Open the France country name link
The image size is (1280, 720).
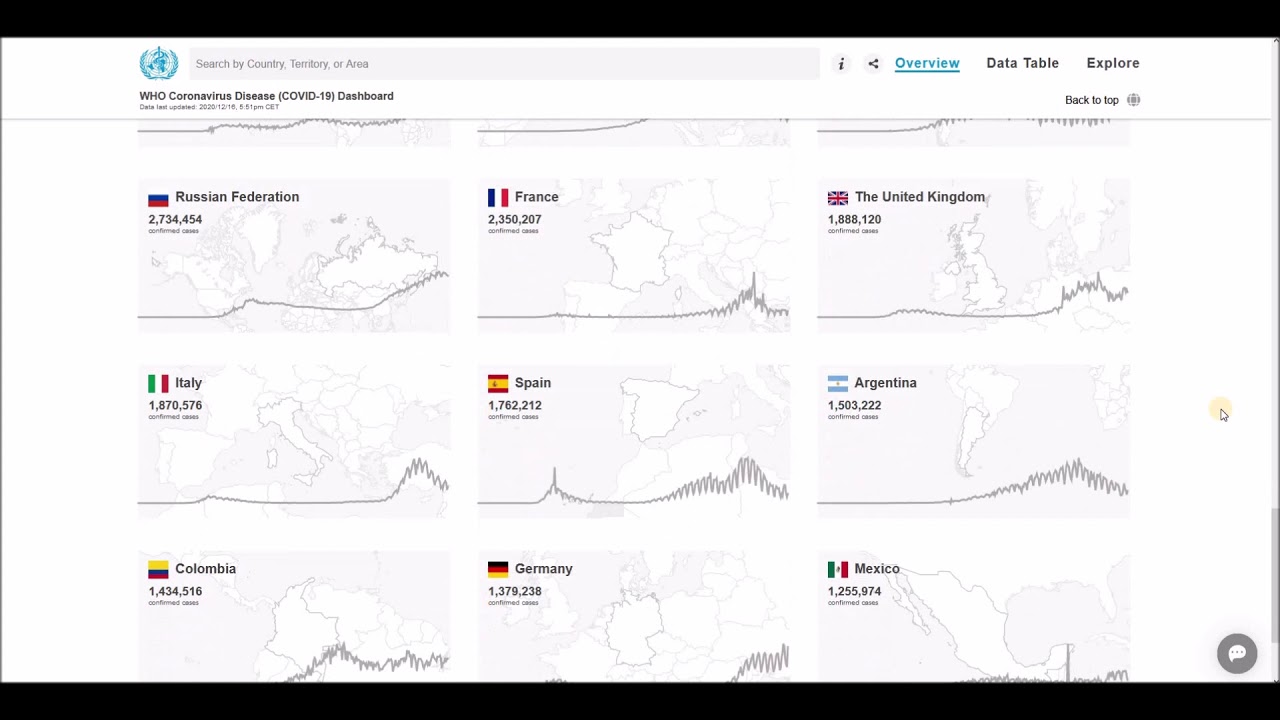pos(536,197)
